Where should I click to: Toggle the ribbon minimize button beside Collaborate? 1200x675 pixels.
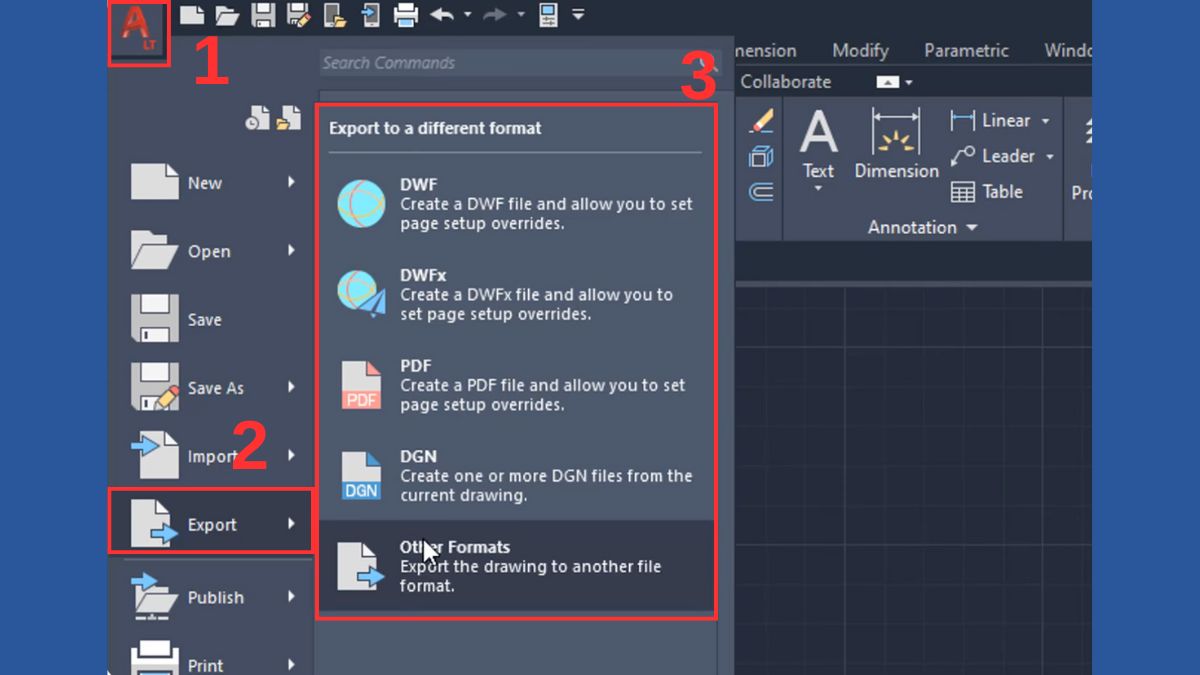(887, 82)
